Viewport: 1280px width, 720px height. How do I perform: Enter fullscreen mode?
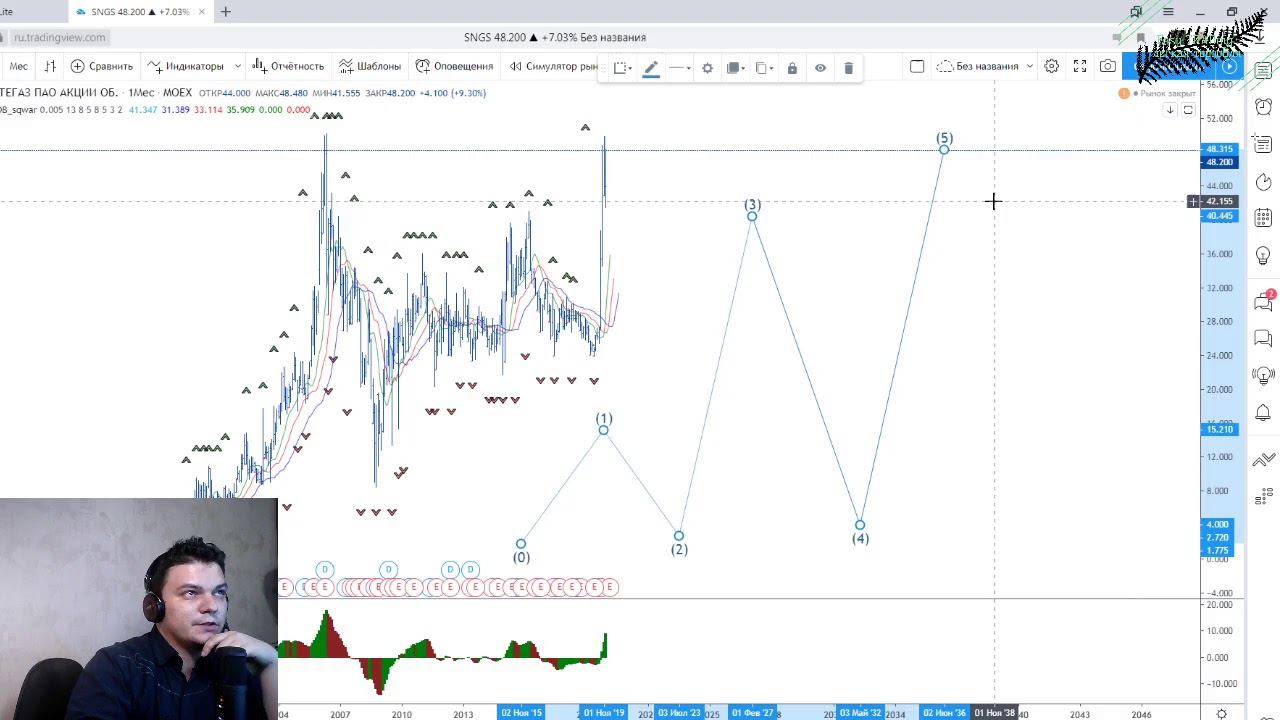(1080, 66)
